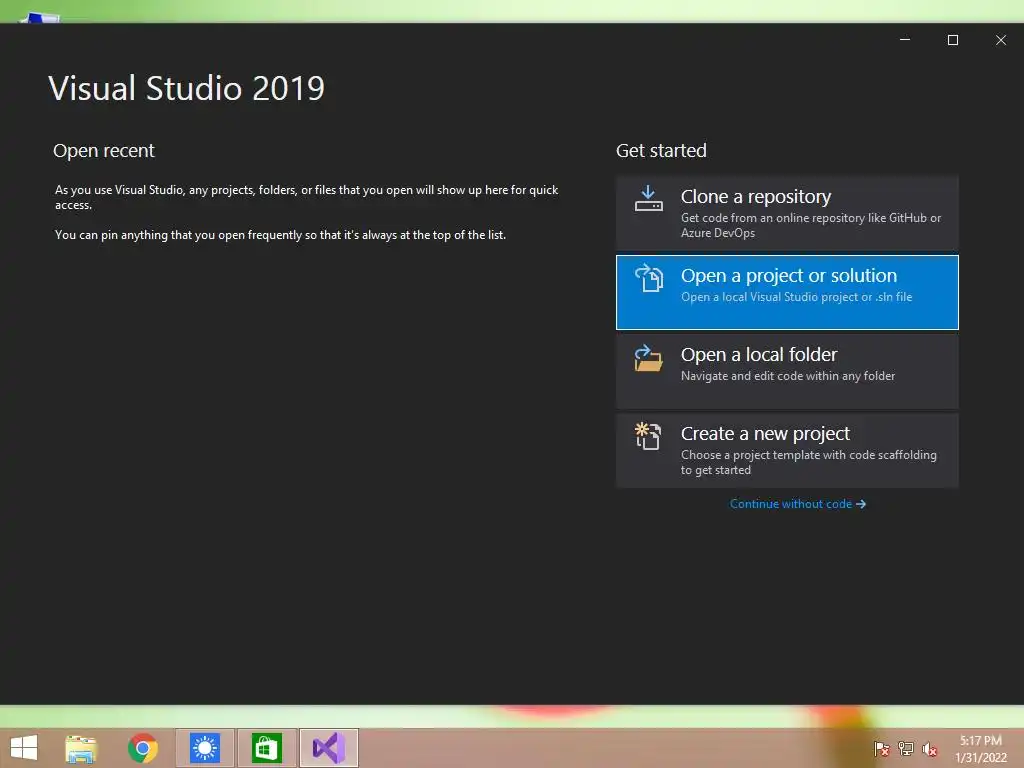Select the Clone a repository card
The width and height of the screenshot is (1024, 768).
[x=787, y=213]
